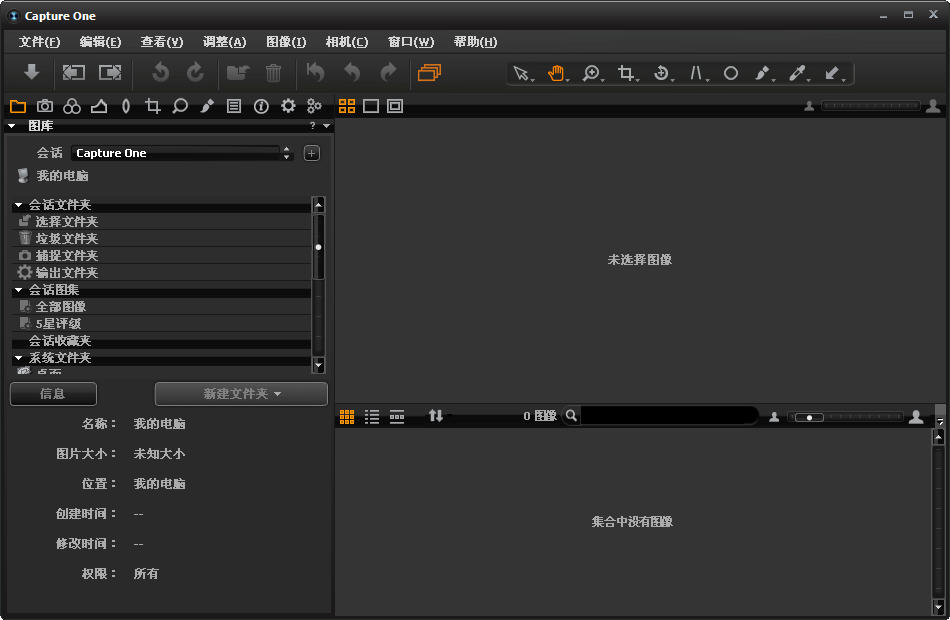Viewport: 950px width, 620px height.
Task: Open the Color tool tab circles icon
Action: point(72,106)
